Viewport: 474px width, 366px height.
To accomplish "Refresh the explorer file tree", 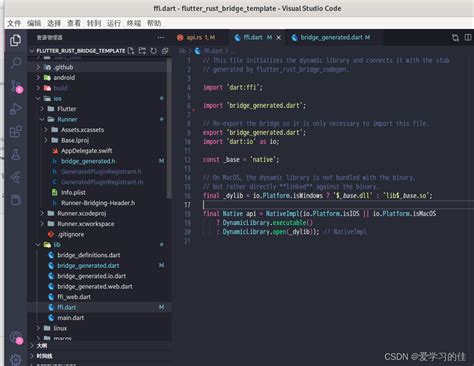I will tap(153, 51).
